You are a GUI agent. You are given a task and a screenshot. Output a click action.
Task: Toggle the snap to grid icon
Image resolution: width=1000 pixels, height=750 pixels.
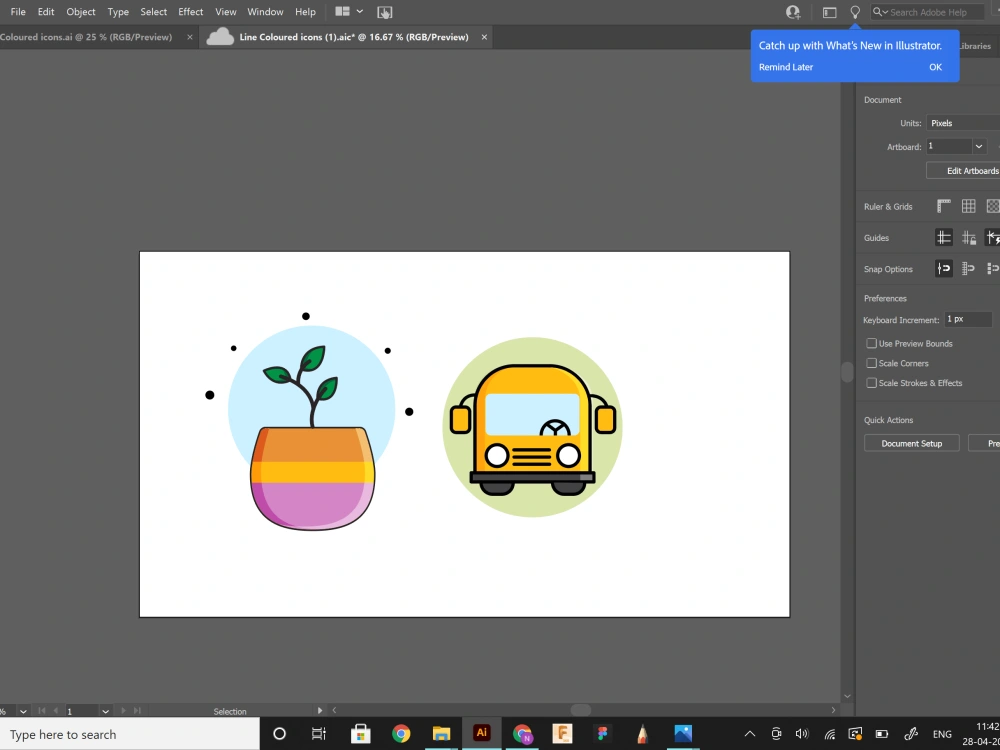(x=969, y=268)
